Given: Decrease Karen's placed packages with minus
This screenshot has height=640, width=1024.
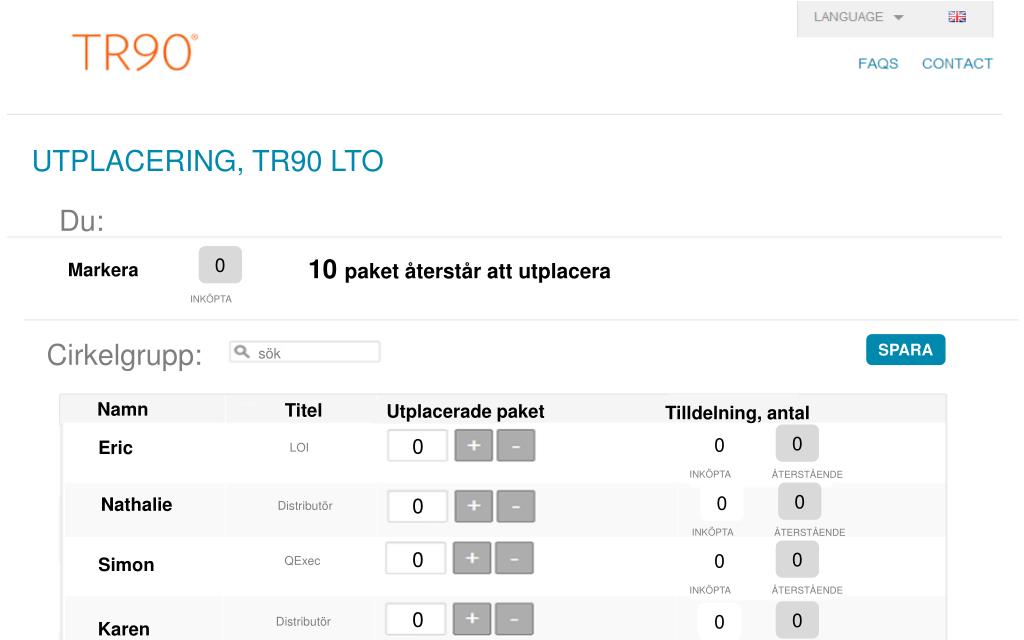Looking at the screenshot, I should point(514,619).
